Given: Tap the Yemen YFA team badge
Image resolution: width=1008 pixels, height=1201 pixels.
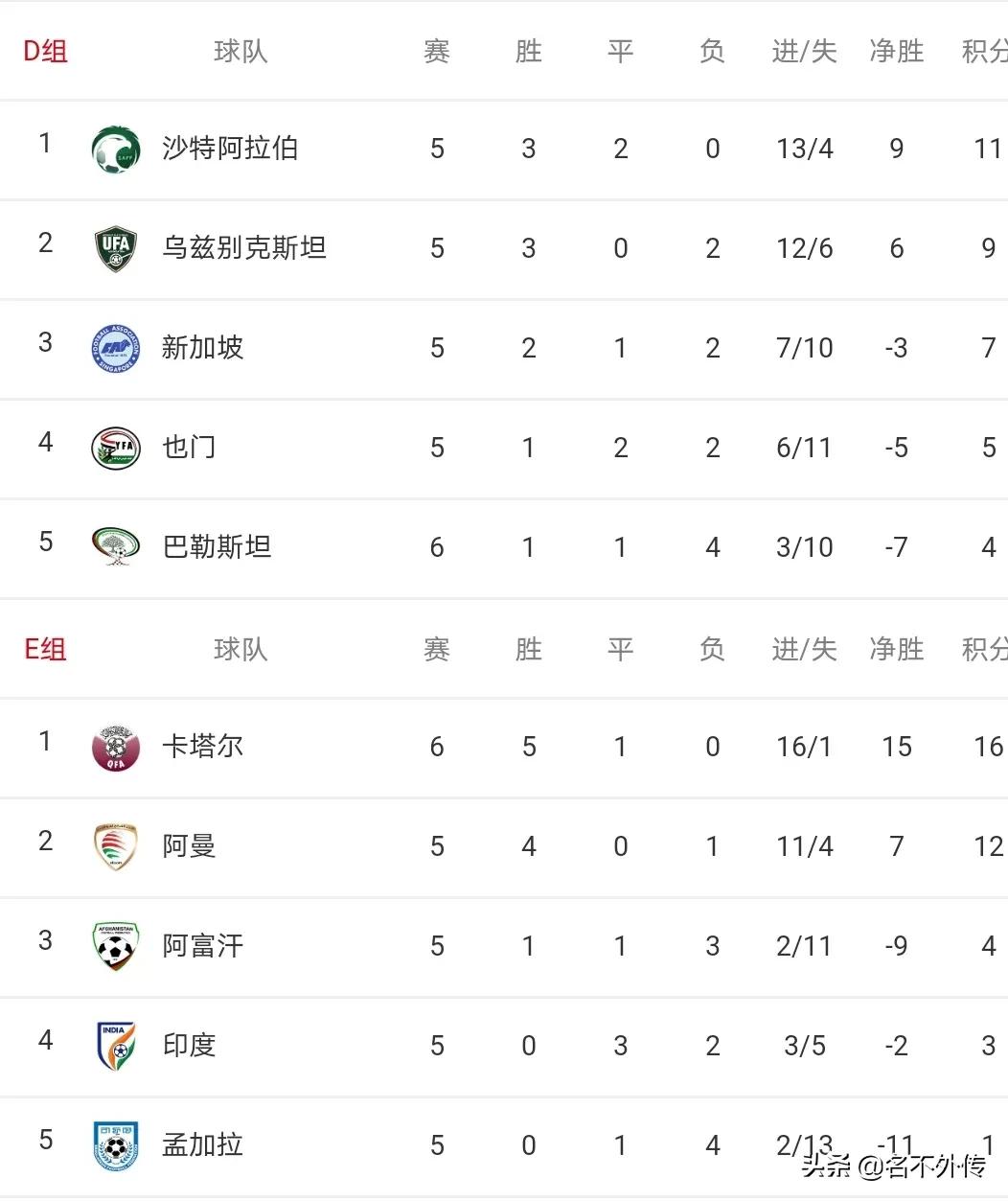Looking at the screenshot, I should coord(116,448).
